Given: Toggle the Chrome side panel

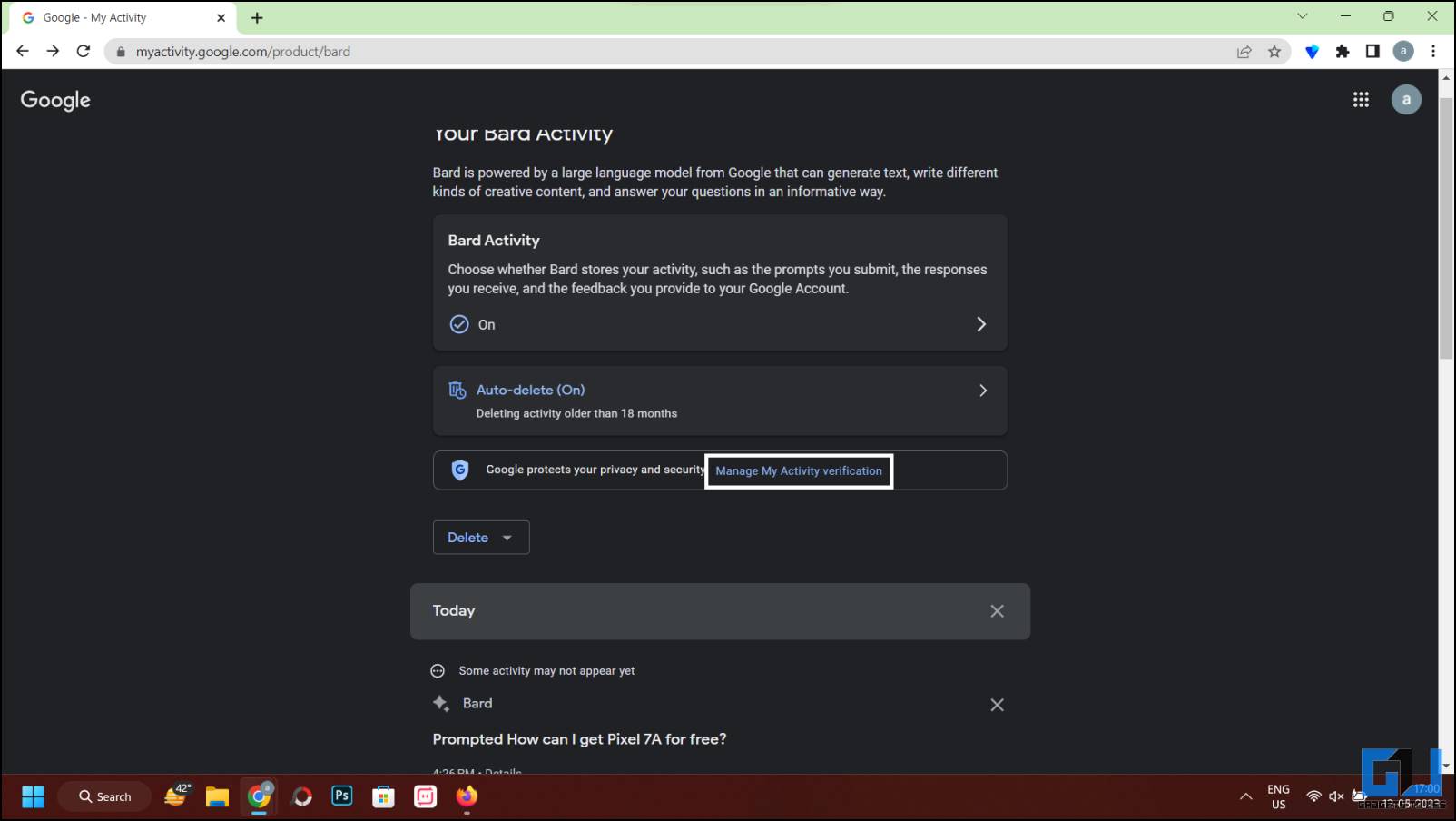Looking at the screenshot, I should [1372, 52].
